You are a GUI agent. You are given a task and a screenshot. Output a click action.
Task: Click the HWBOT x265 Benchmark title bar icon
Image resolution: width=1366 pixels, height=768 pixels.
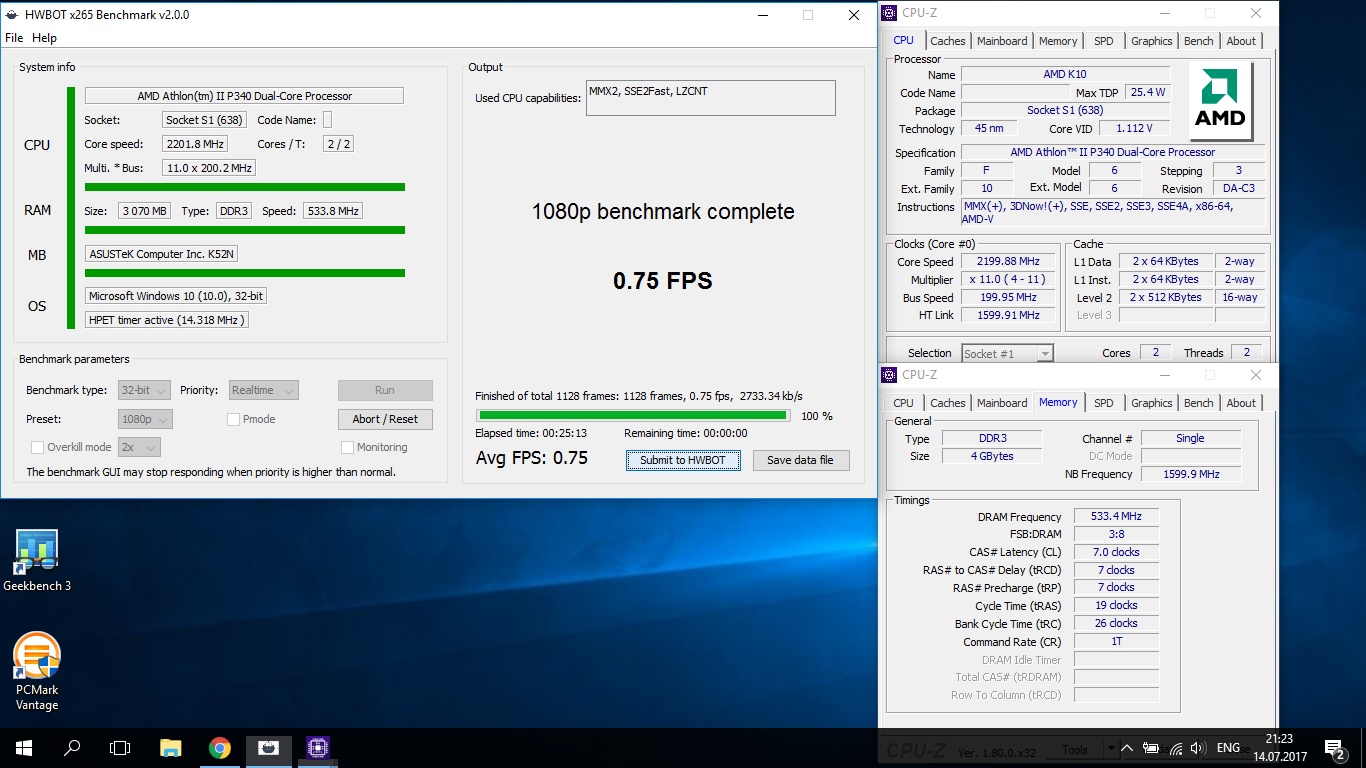pos(12,15)
